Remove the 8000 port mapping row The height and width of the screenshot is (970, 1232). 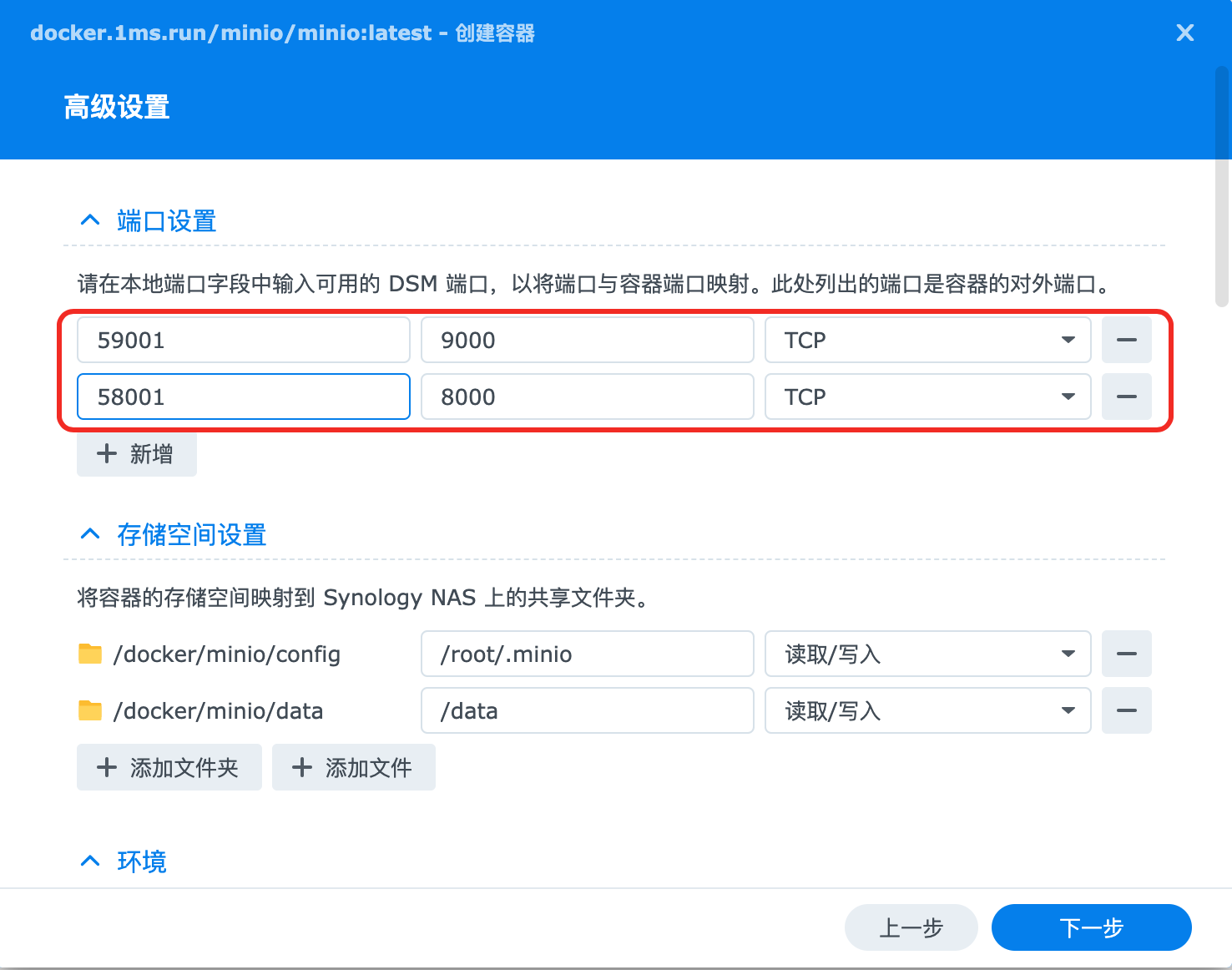[1126, 397]
